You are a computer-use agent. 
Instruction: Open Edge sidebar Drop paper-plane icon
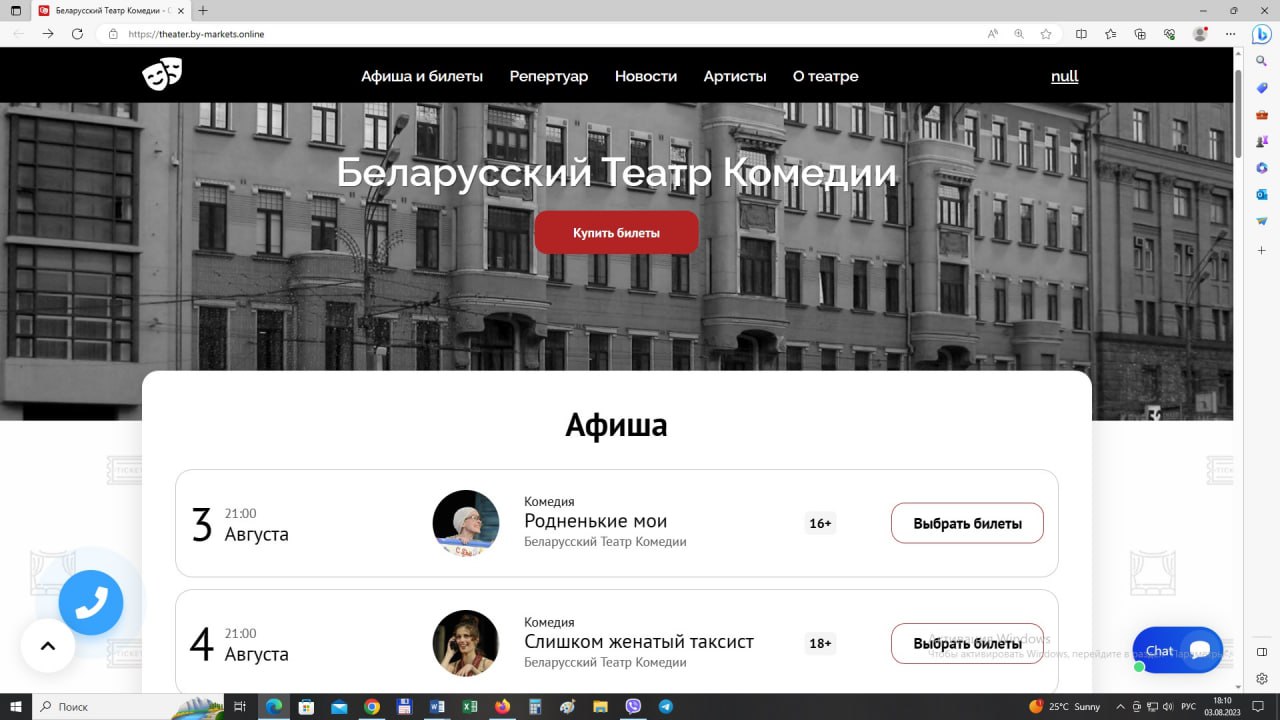tap(1262, 221)
